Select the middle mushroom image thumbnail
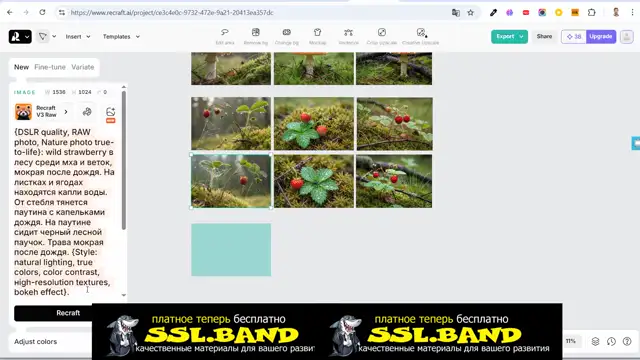Viewport: 640px width, 360px height. coord(313,69)
